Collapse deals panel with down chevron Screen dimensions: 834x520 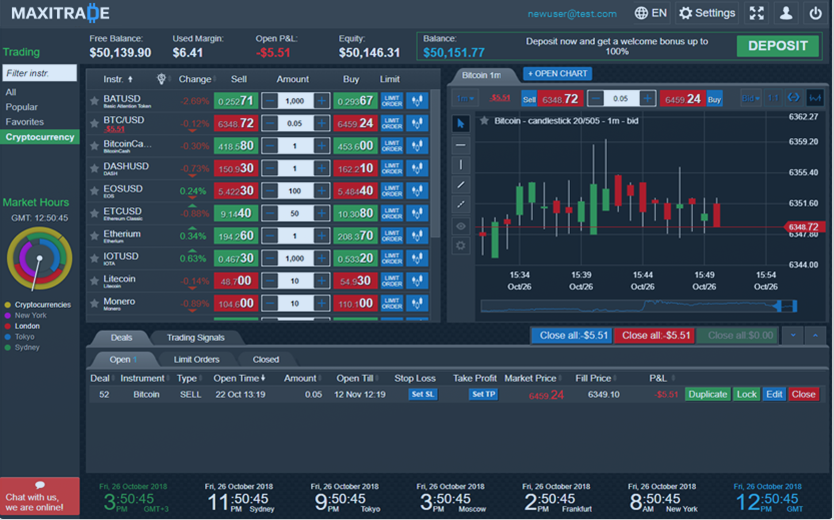click(x=793, y=336)
